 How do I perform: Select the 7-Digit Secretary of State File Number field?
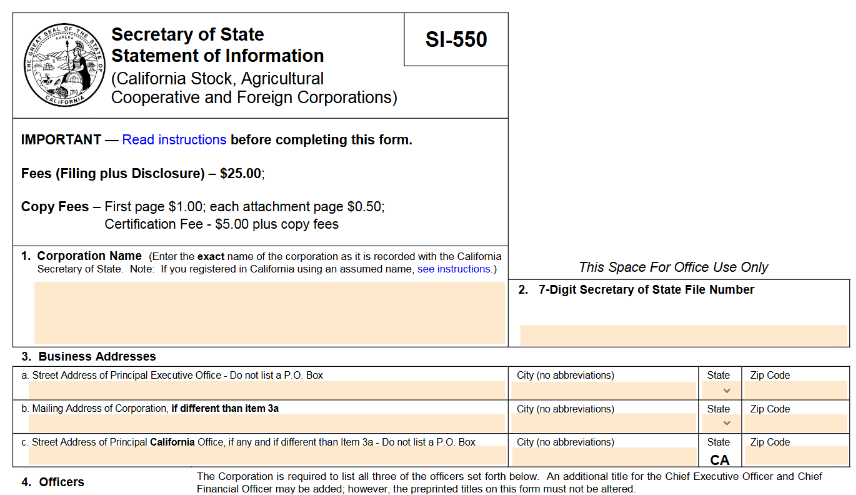(x=683, y=335)
